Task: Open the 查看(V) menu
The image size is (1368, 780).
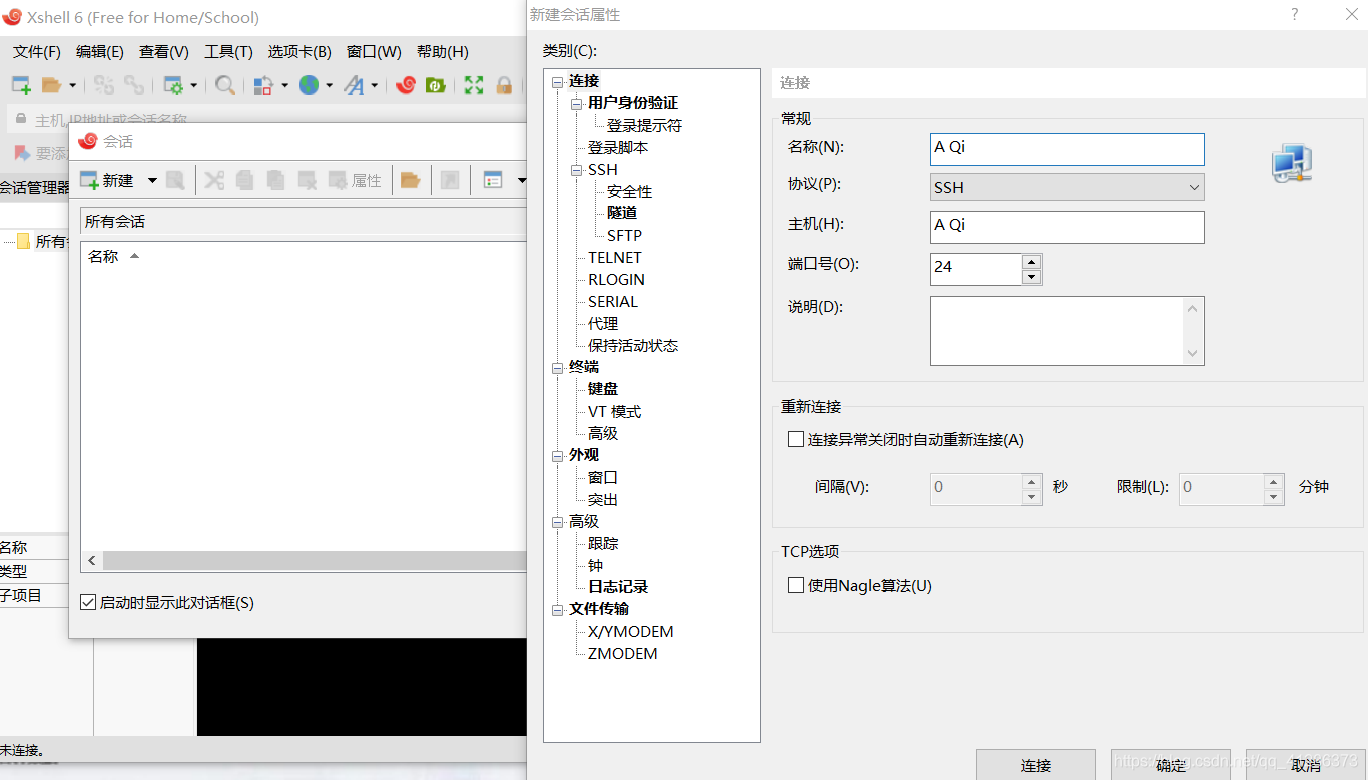Action: coord(164,51)
